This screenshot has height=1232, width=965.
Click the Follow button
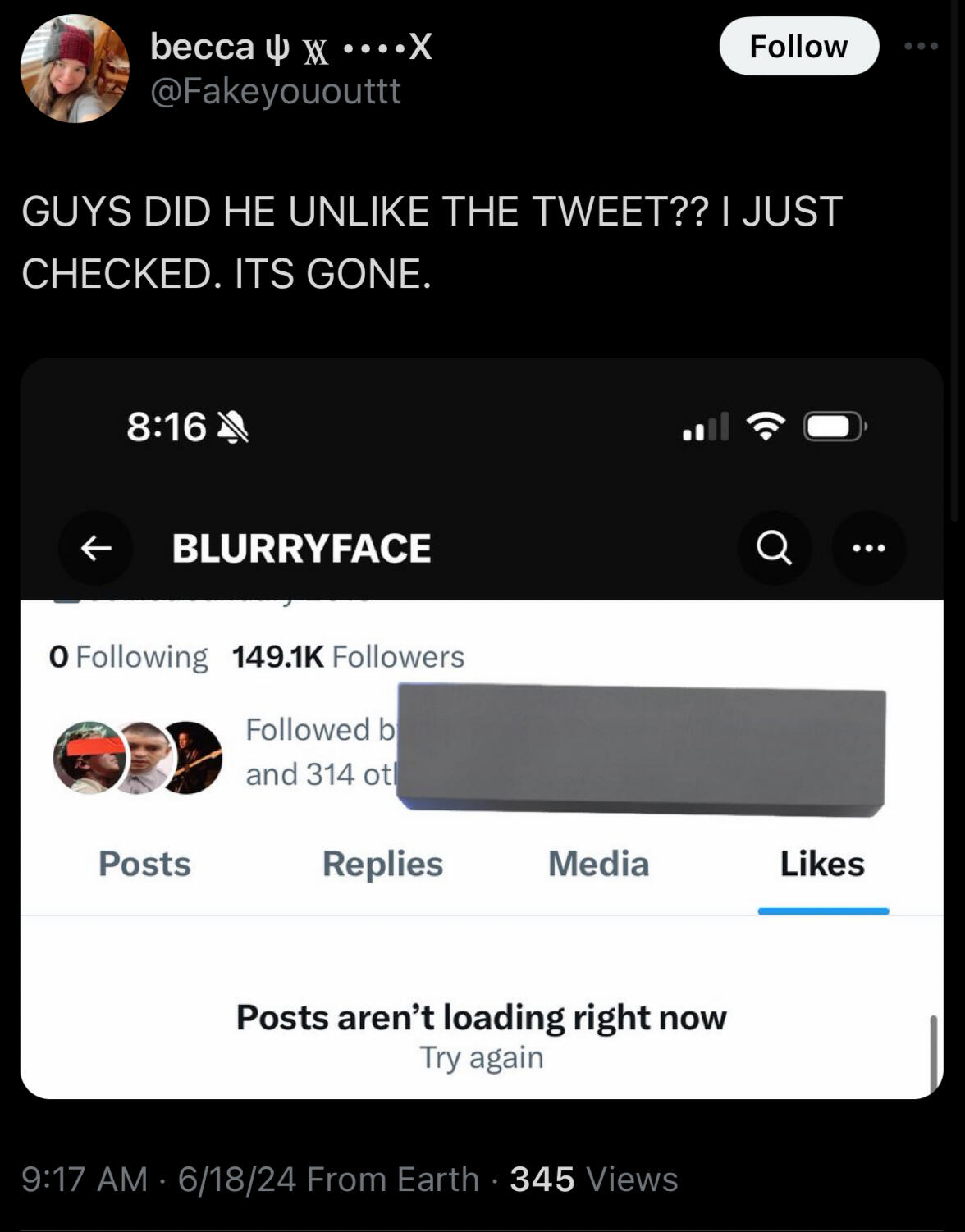click(798, 47)
